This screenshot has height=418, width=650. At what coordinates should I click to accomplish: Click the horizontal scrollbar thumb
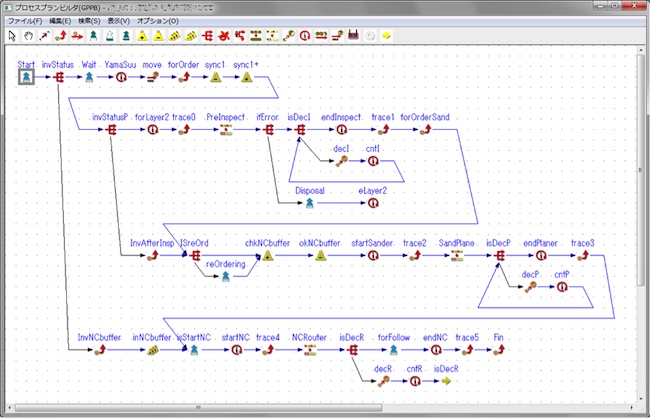pyautogui.click(x=198, y=408)
